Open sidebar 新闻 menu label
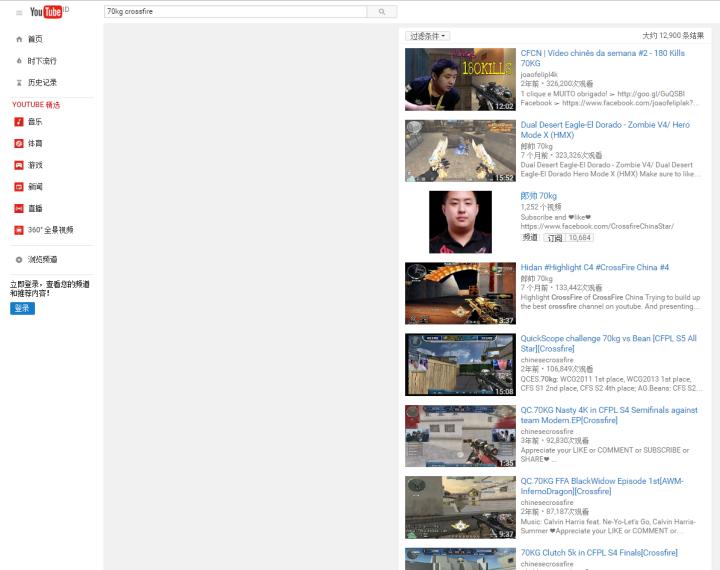 (x=35, y=186)
